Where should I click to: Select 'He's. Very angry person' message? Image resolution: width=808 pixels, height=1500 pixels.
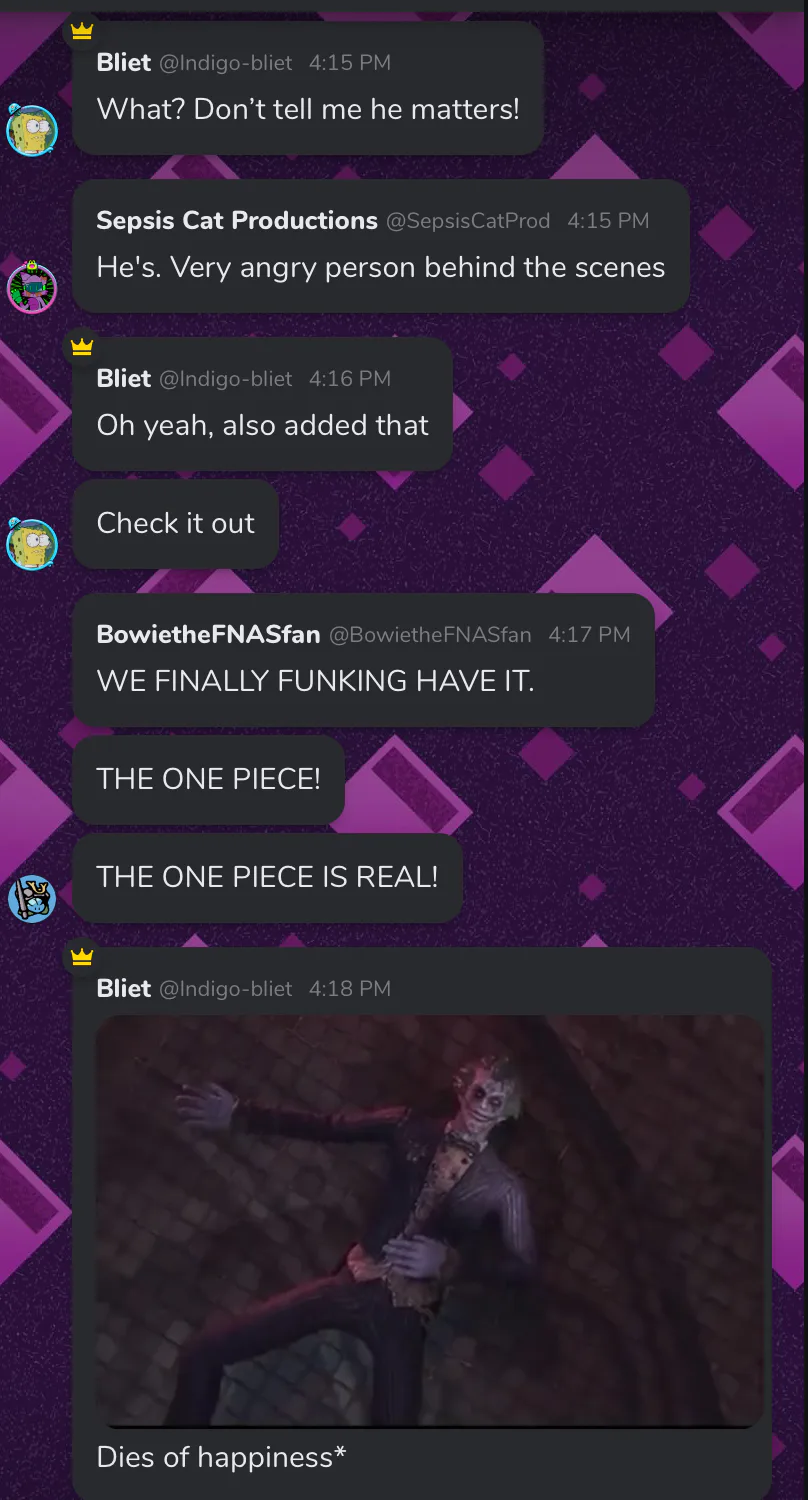click(381, 245)
